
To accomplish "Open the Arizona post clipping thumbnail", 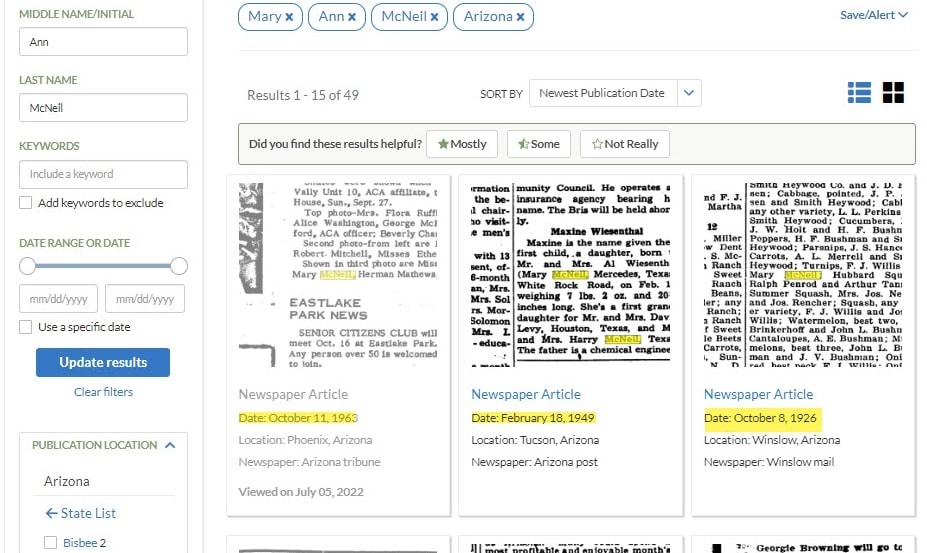I will click(571, 275).
